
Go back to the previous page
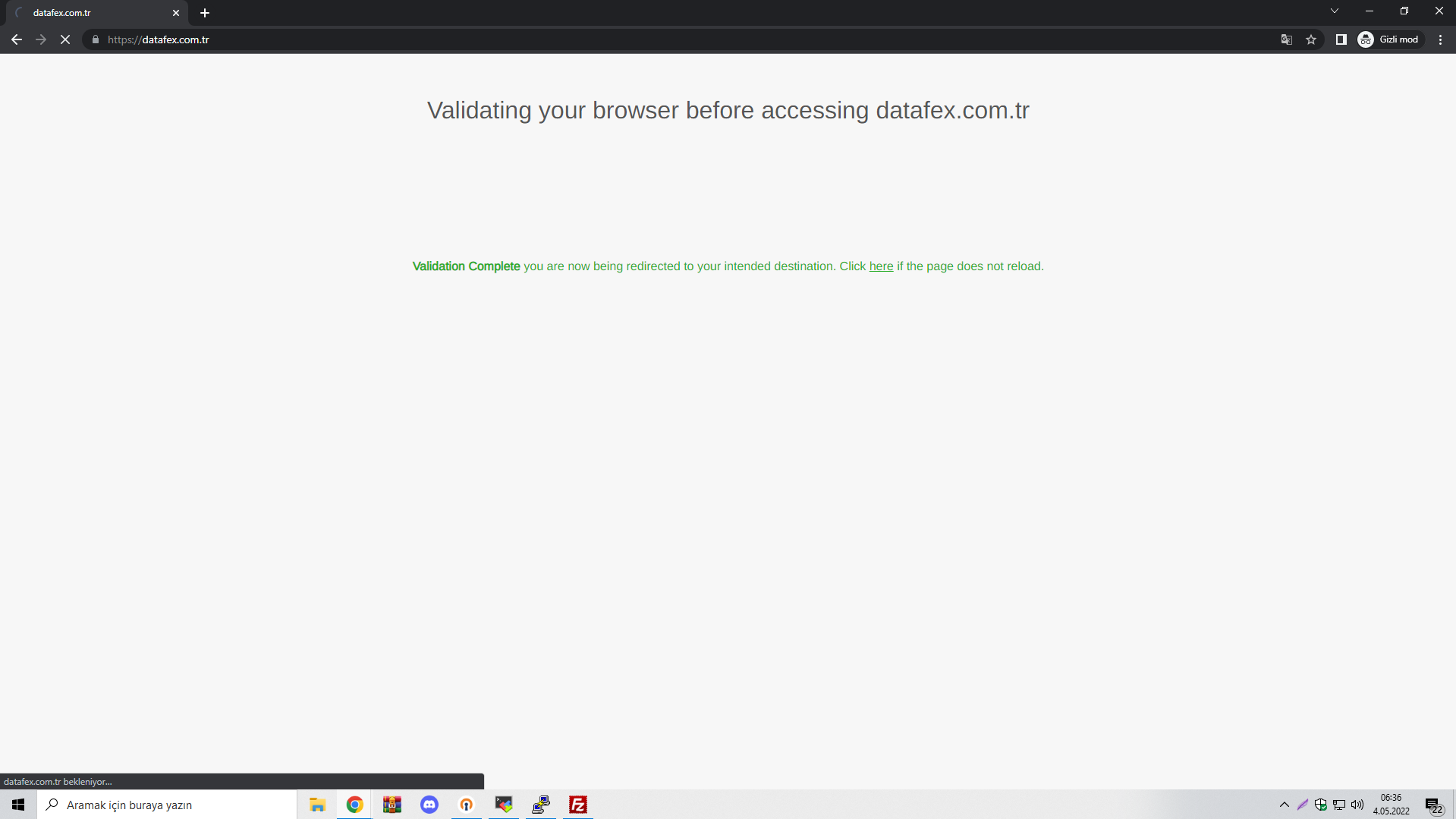pyautogui.click(x=17, y=39)
